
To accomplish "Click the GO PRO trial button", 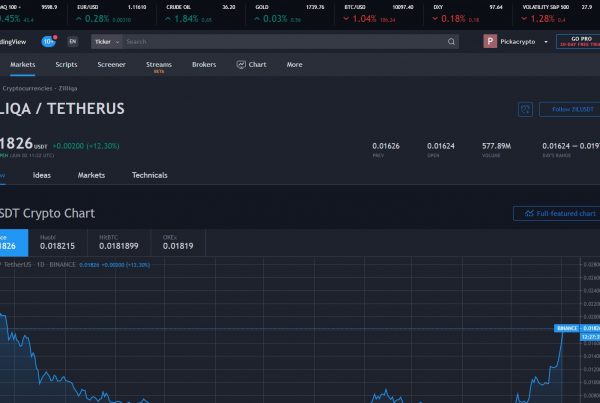I will pos(578,41).
